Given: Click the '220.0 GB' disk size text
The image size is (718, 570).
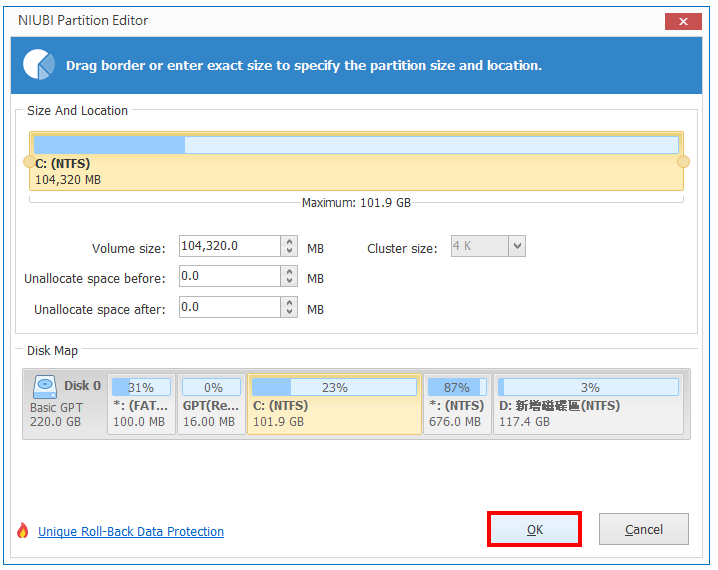Looking at the screenshot, I should pyautogui.click(x=55, y=422).
